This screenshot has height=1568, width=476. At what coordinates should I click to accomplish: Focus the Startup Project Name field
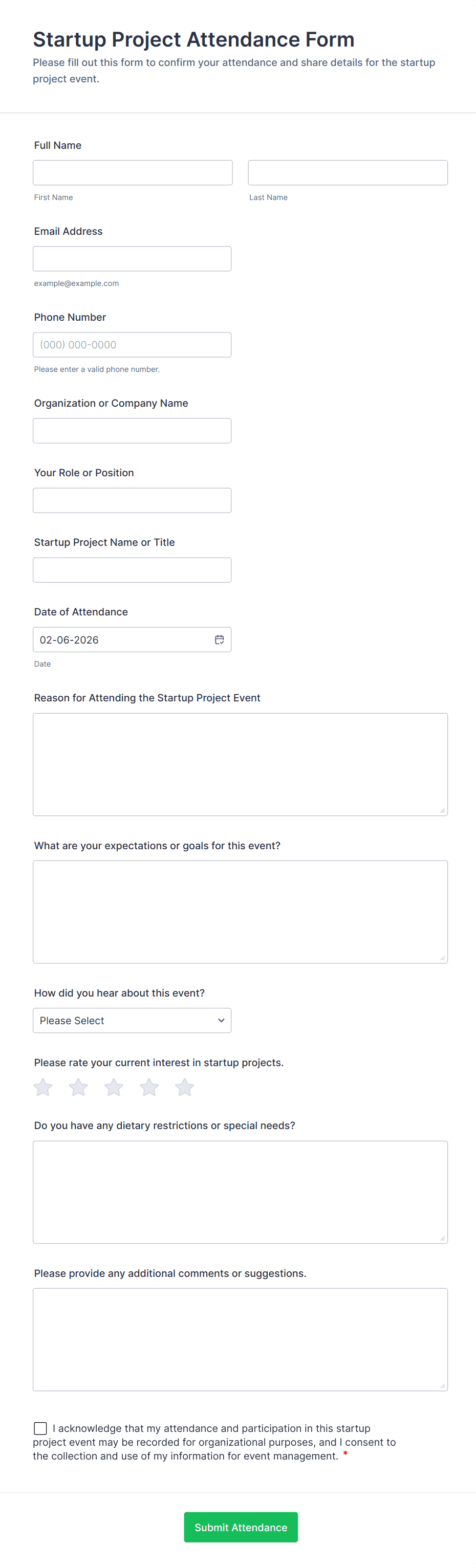click(x=132, y=570)
